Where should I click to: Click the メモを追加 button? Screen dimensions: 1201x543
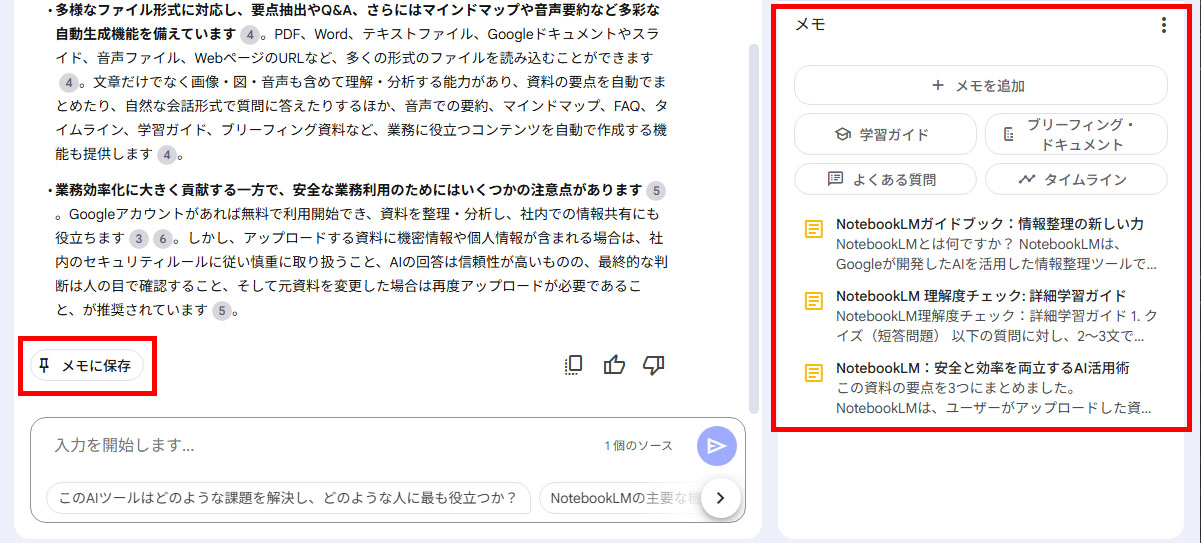pyautogui.click(x=980, y=86)
